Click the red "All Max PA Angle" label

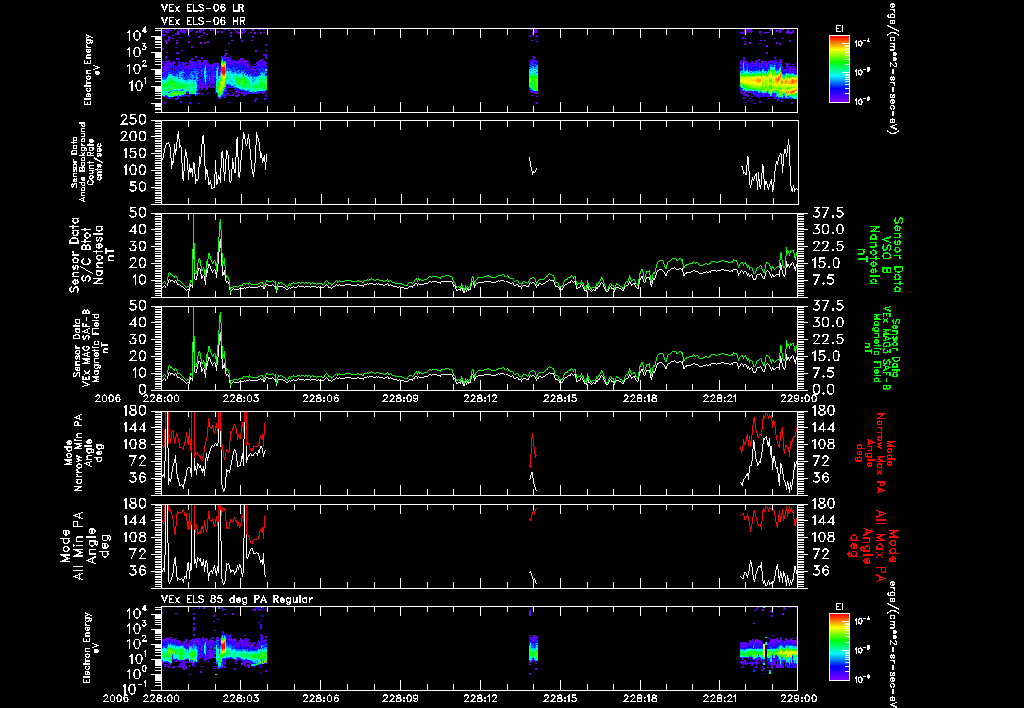coord(875,545)
